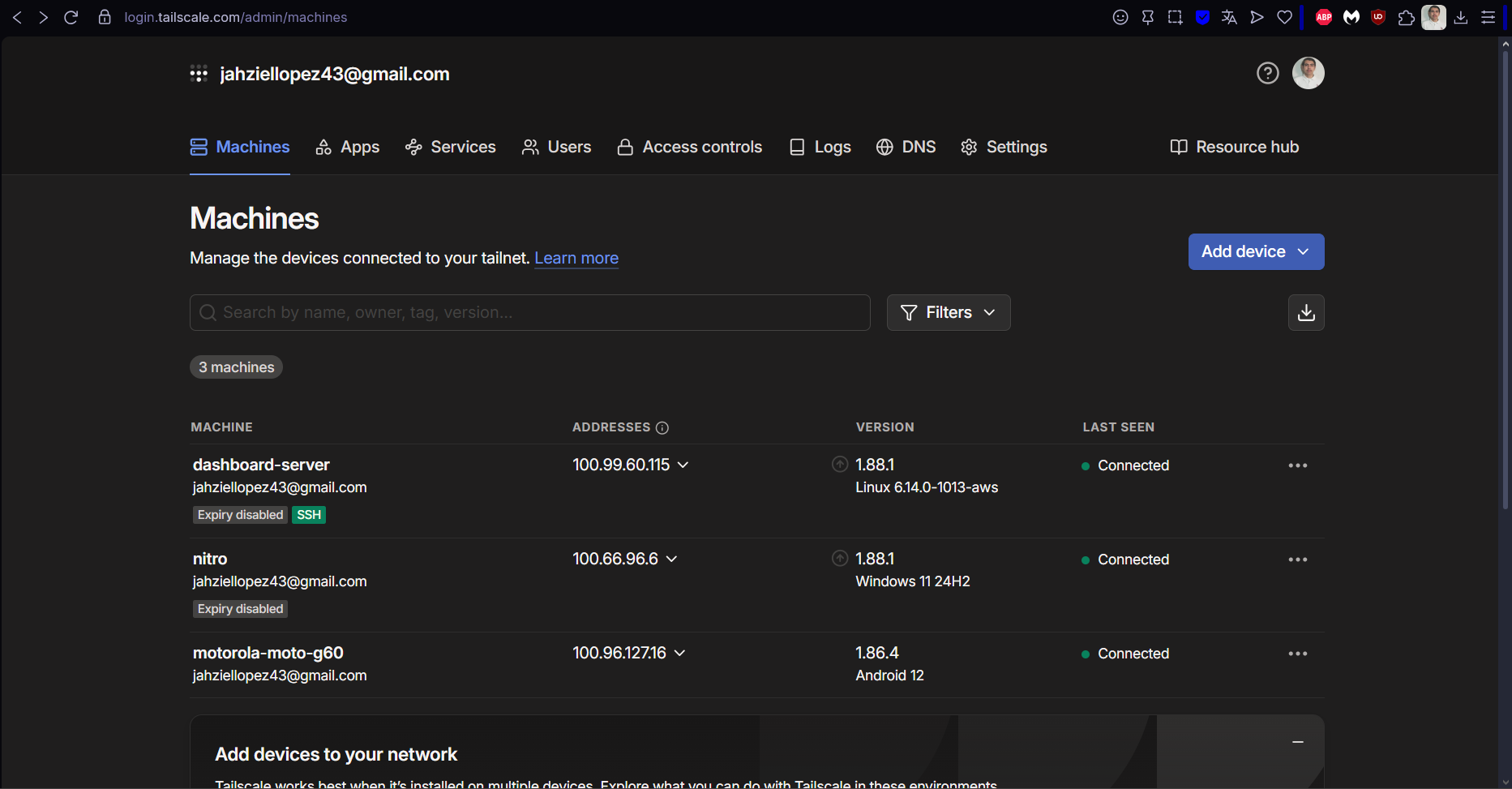Expand addresses for 100.66.96.6
The image size is (1512, 789).
(x=672, y=559)
